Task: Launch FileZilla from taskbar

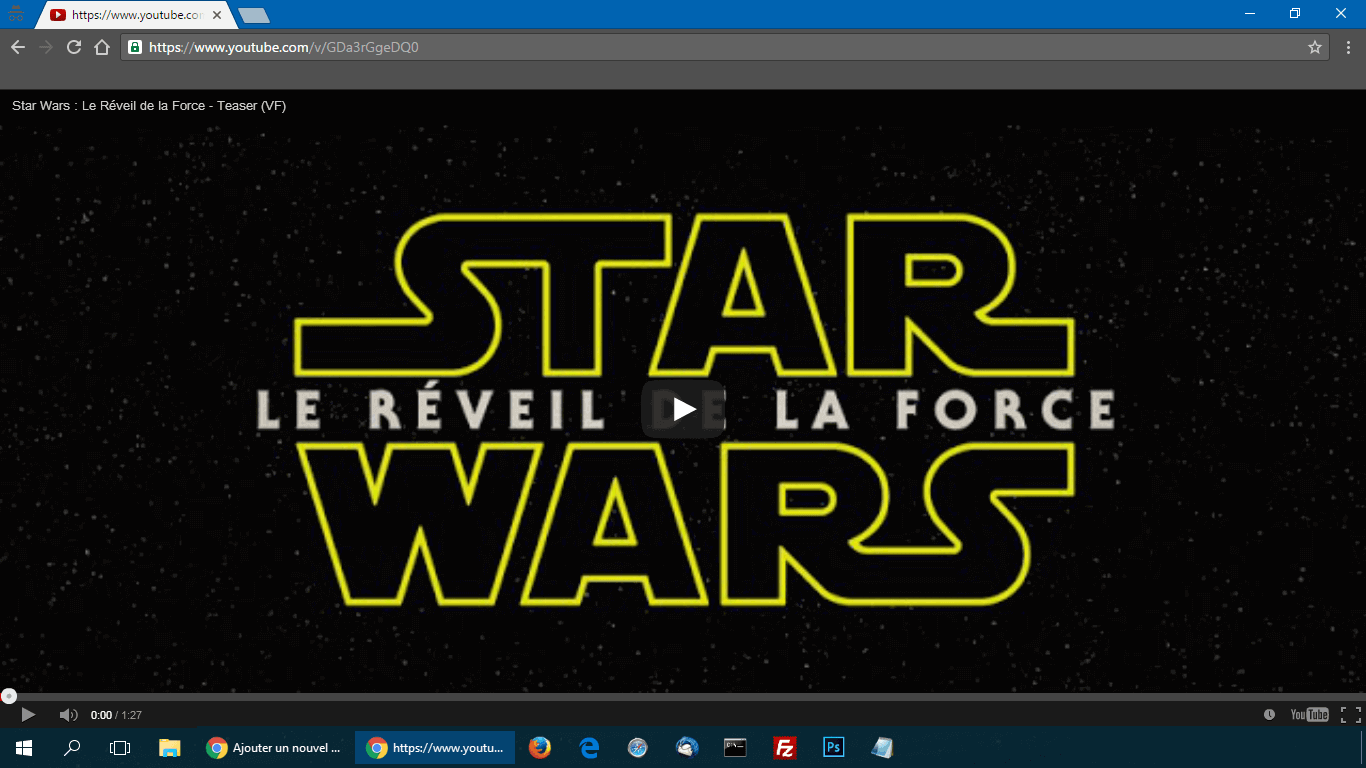Action: [784, 747]
